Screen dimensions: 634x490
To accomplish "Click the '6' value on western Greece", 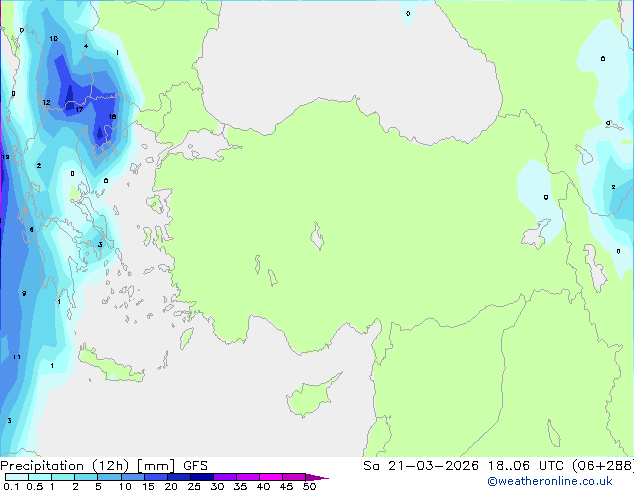I will [x=32, y=230].
